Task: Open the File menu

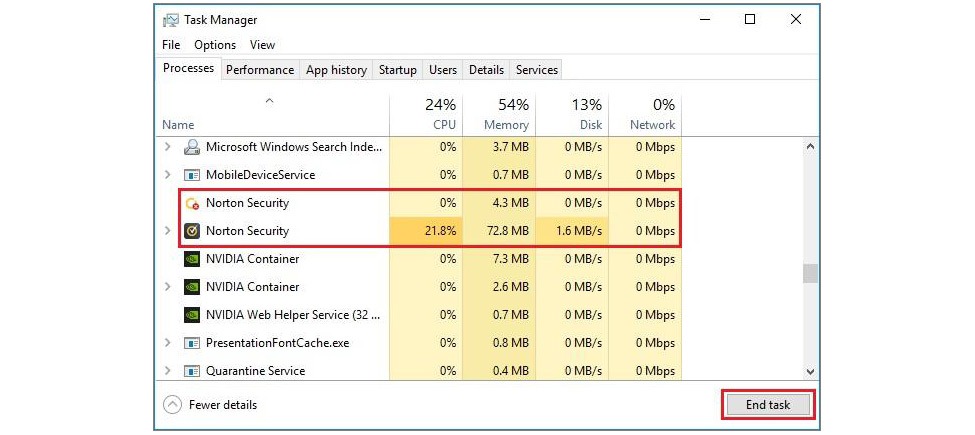Action: pos(171,45)
